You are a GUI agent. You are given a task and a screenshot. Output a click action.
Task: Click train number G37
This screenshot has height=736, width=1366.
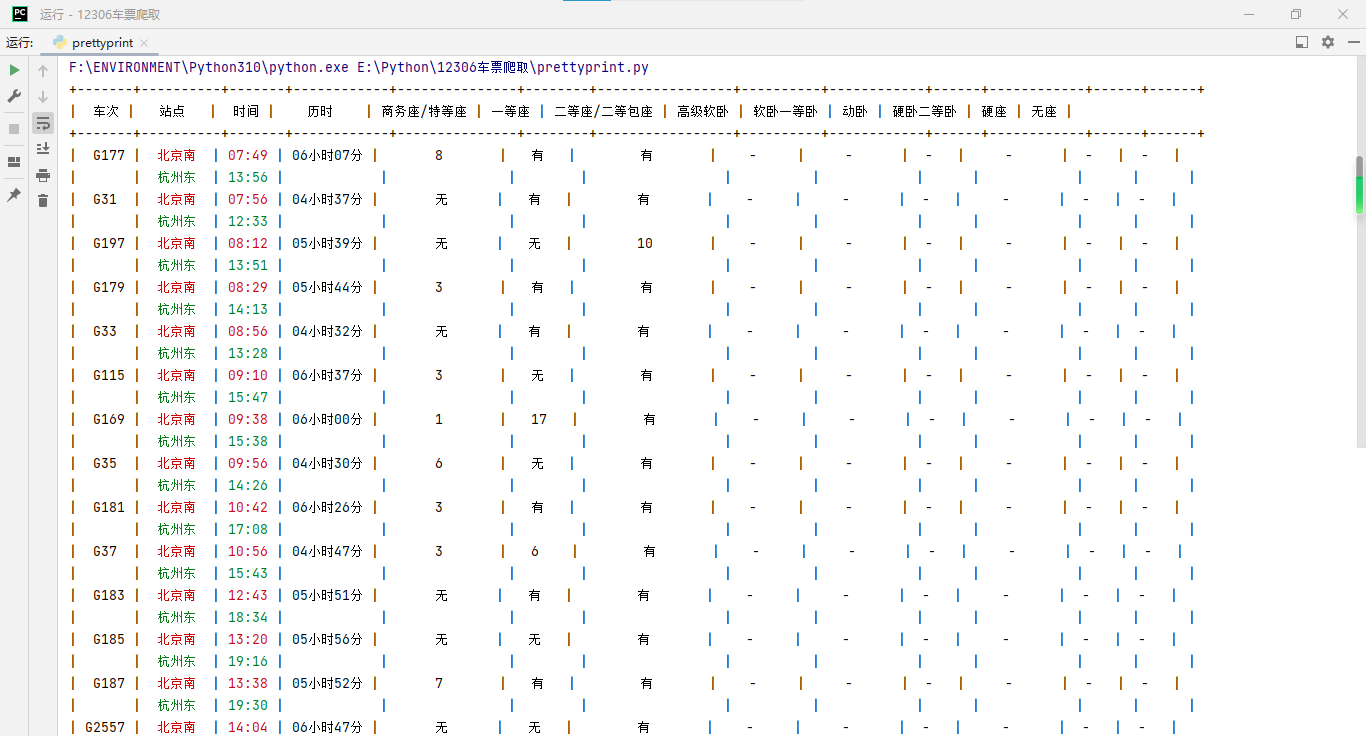coord(105,551)
